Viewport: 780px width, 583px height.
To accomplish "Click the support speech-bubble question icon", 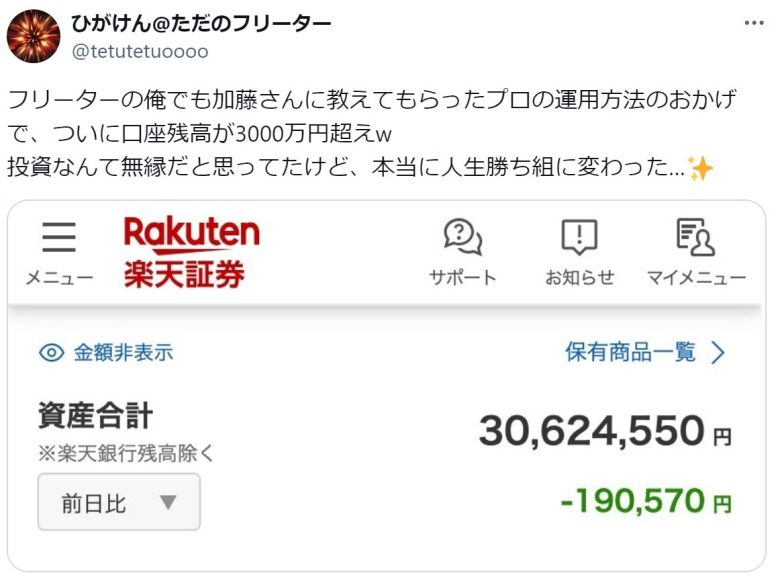I will click(x=463, y=236).
